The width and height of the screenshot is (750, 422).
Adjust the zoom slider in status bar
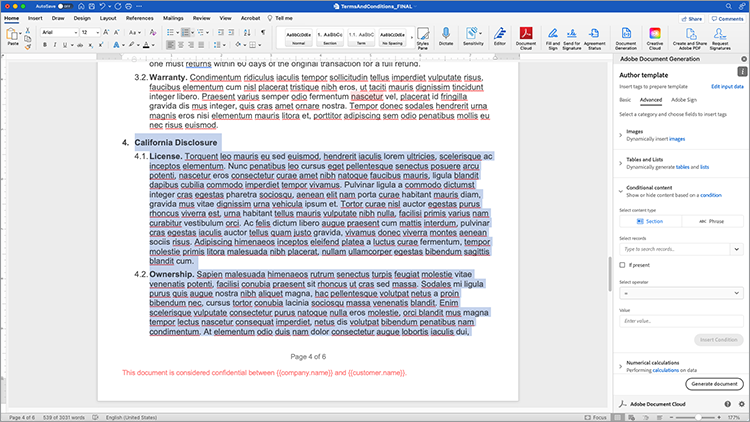pos(700,416)
